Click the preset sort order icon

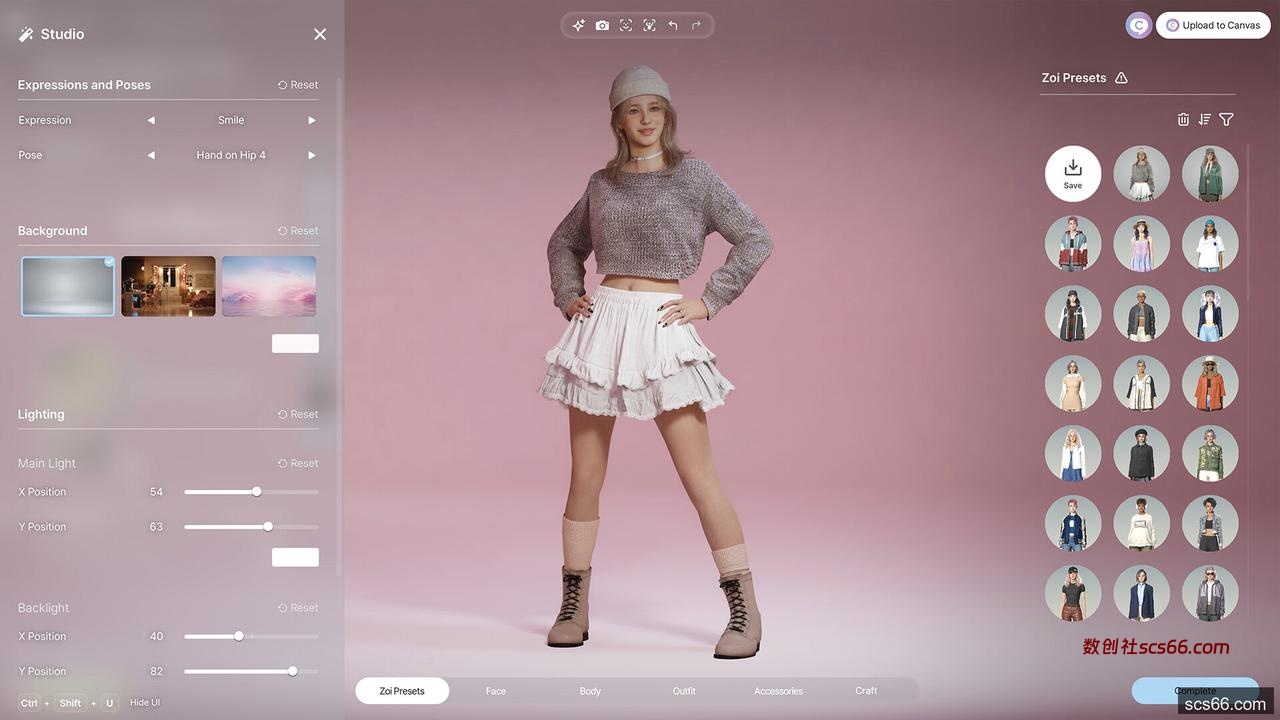click(1204, 119)
